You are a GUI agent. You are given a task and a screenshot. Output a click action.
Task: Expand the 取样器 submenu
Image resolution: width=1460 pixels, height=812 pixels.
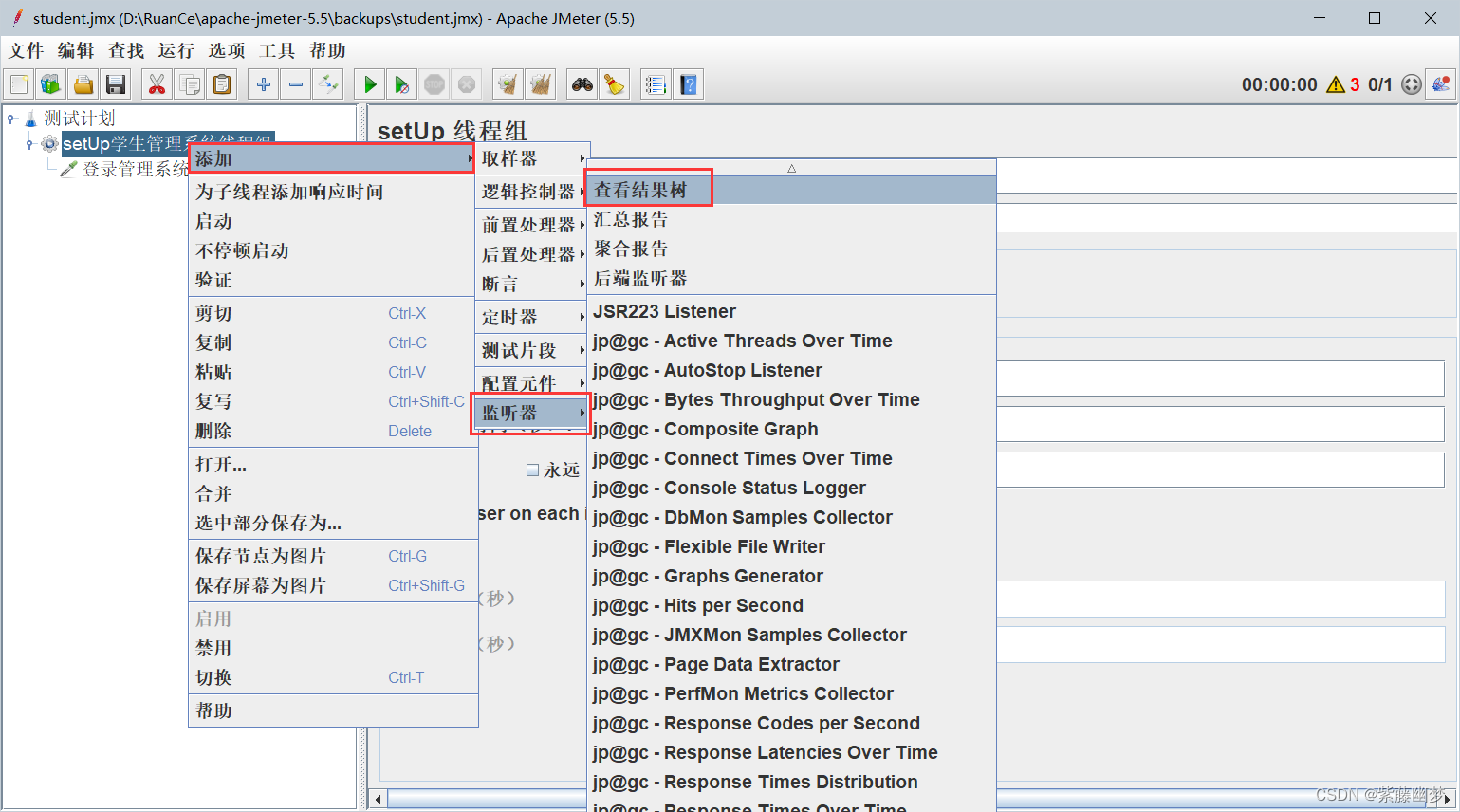pyautogui.click(x=532, y=158)
